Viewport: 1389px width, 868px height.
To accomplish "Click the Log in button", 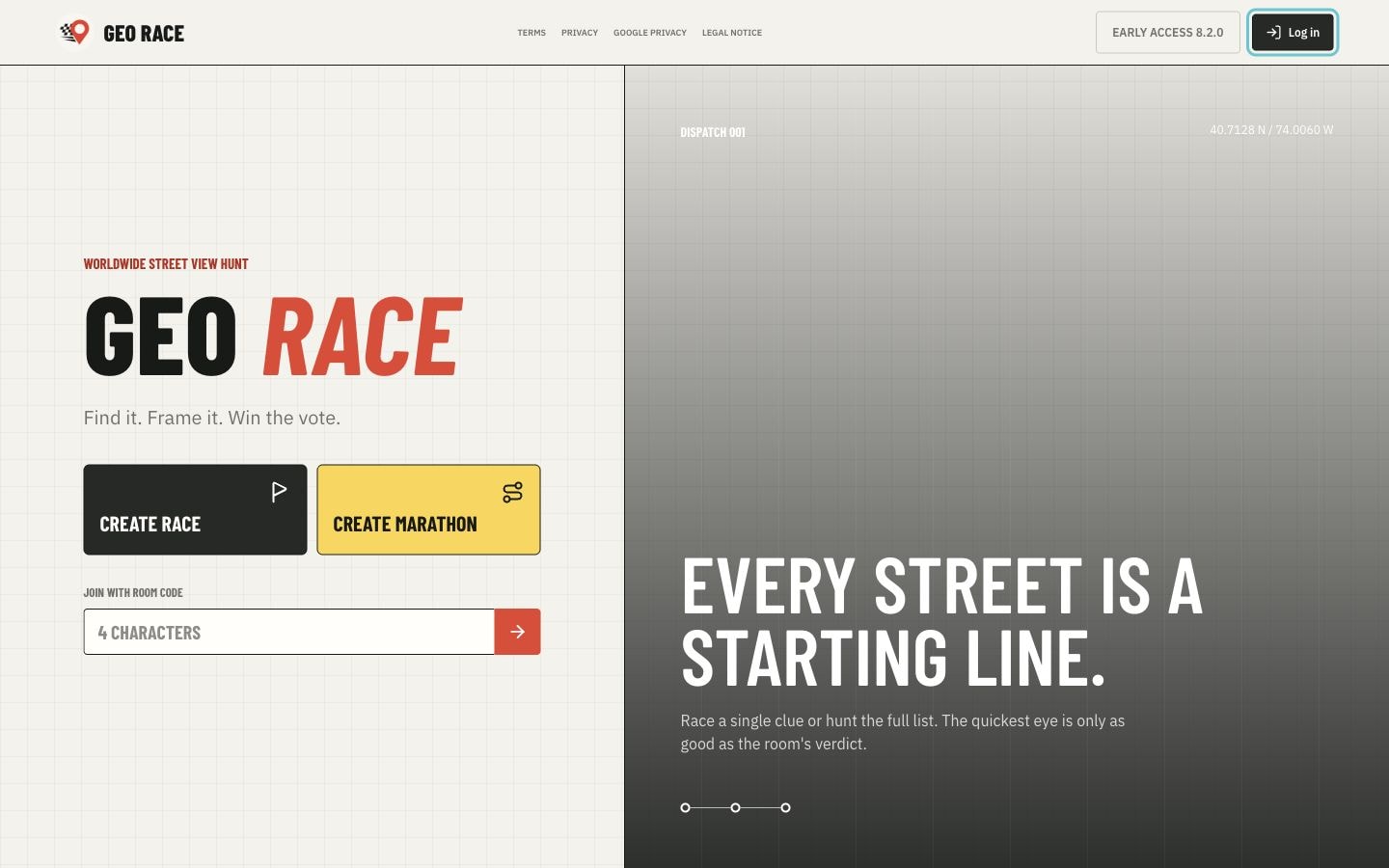I will [1293, 33].
